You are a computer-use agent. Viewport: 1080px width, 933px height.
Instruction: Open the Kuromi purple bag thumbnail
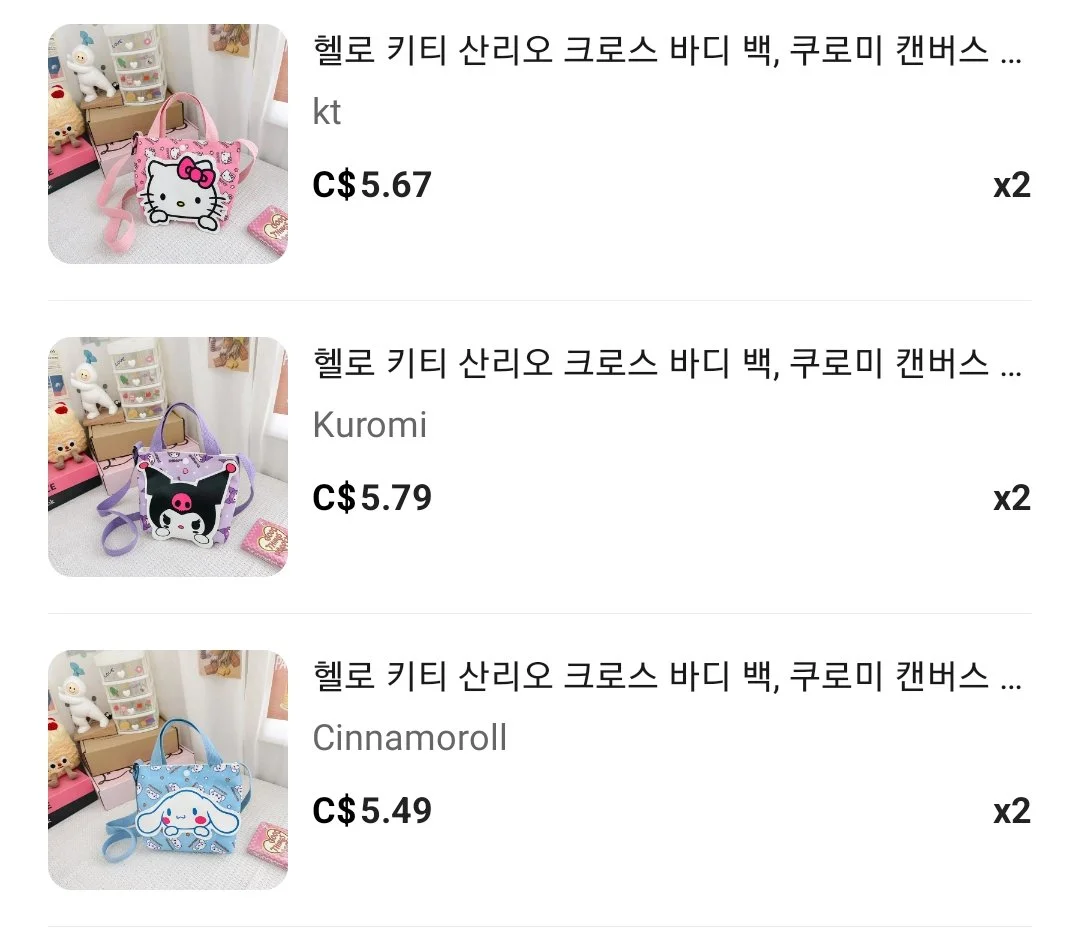click(x=167, y=457)
